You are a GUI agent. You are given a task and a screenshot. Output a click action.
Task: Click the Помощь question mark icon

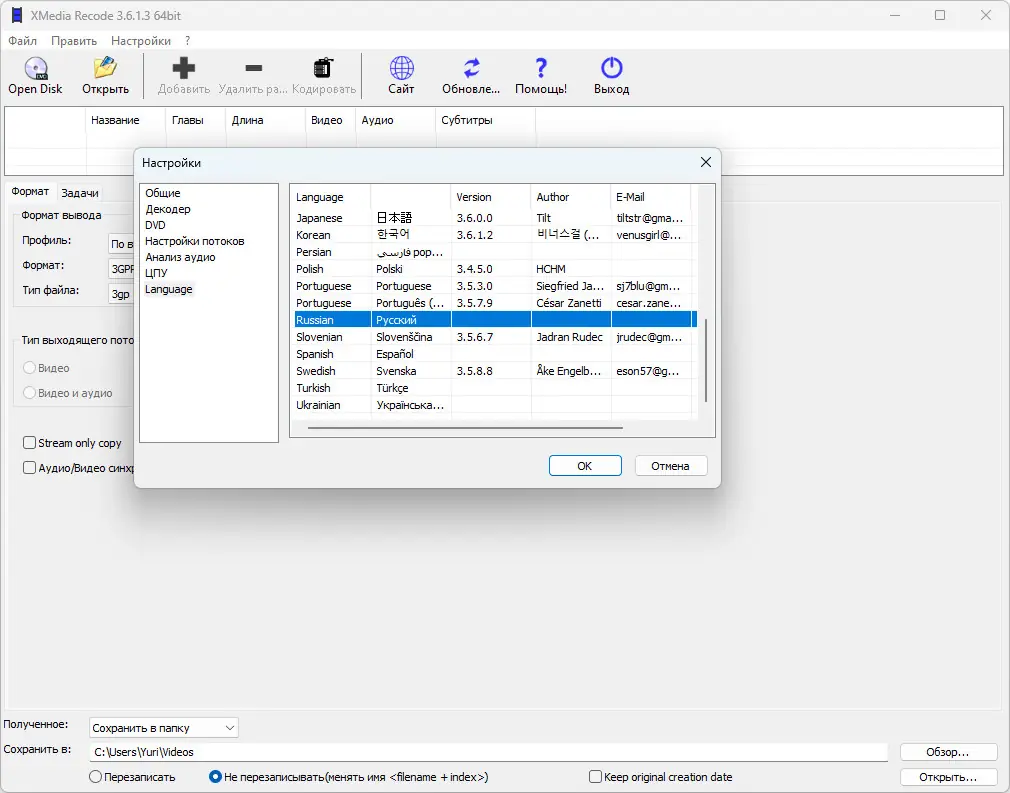coord(541,68)
